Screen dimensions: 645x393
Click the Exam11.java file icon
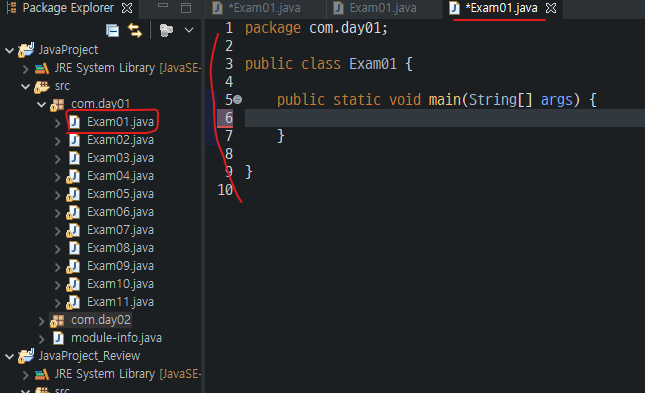(x=73, y=302)
